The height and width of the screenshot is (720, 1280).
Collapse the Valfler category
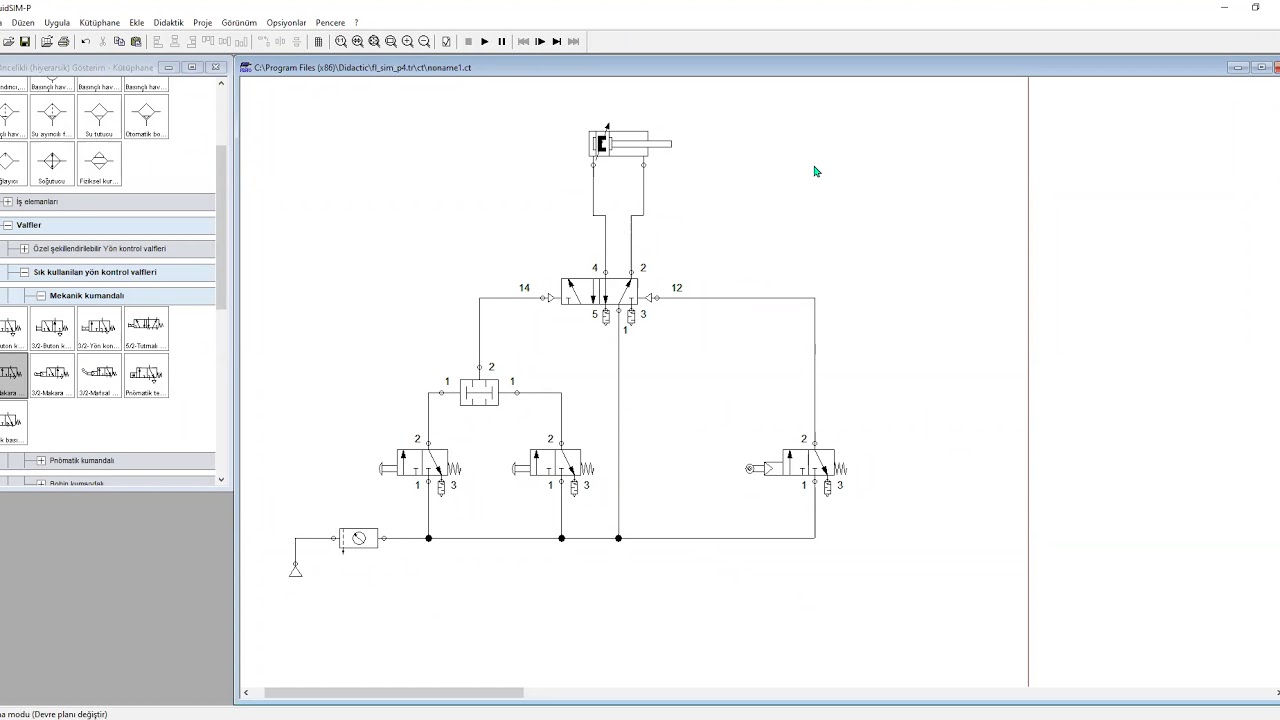(8, 225)
